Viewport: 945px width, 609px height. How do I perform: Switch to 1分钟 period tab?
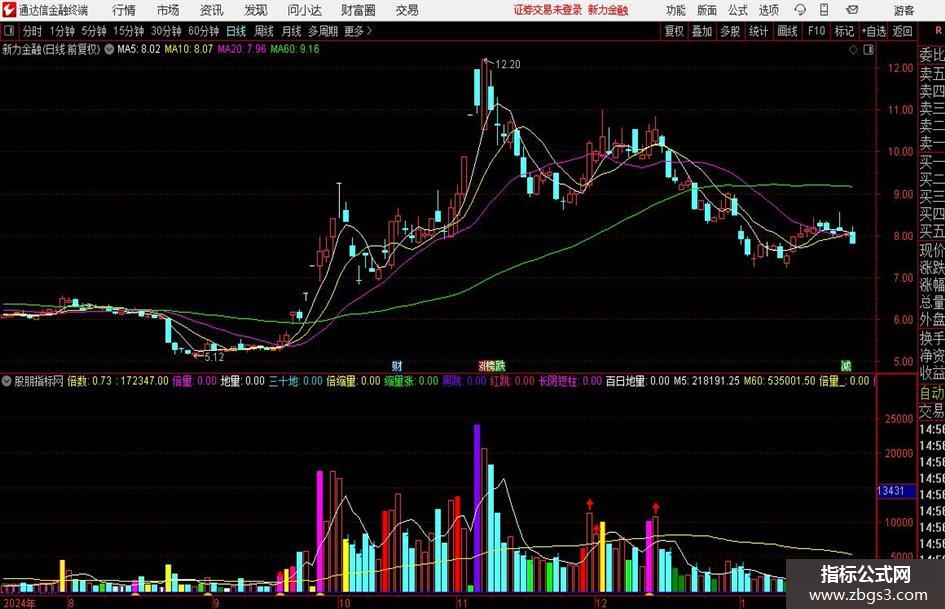click(x=61, y=31)
